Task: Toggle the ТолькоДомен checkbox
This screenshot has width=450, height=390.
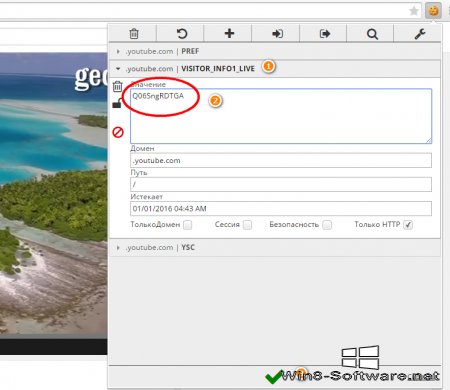Action: point(188,225)
